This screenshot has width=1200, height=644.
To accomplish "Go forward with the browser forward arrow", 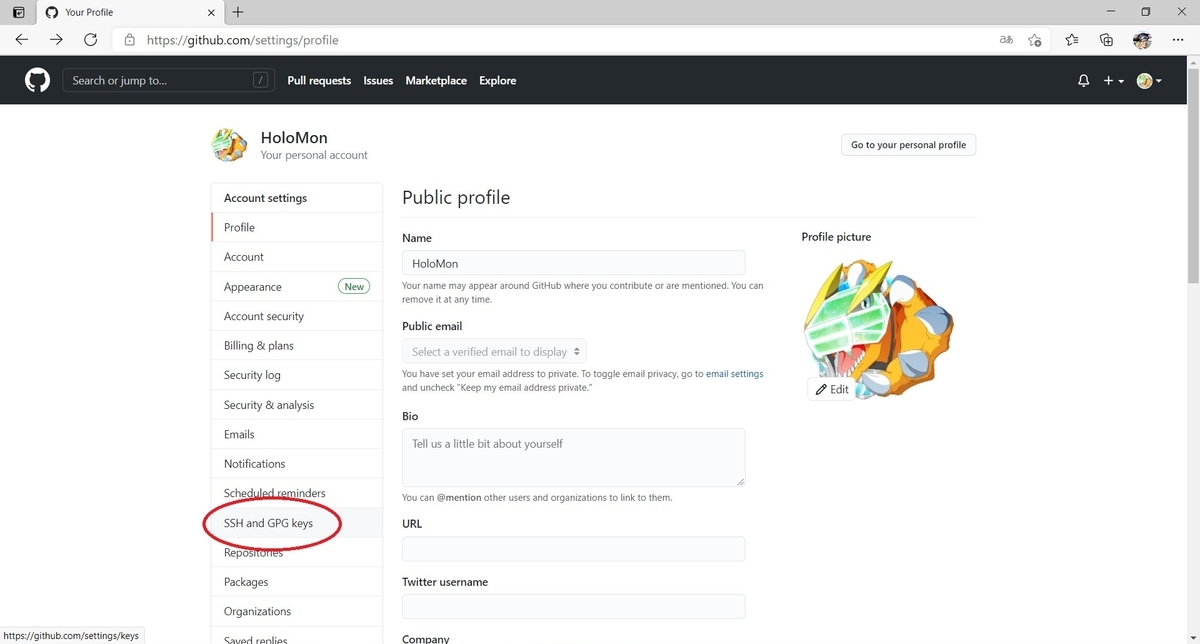I will point(56,40).
